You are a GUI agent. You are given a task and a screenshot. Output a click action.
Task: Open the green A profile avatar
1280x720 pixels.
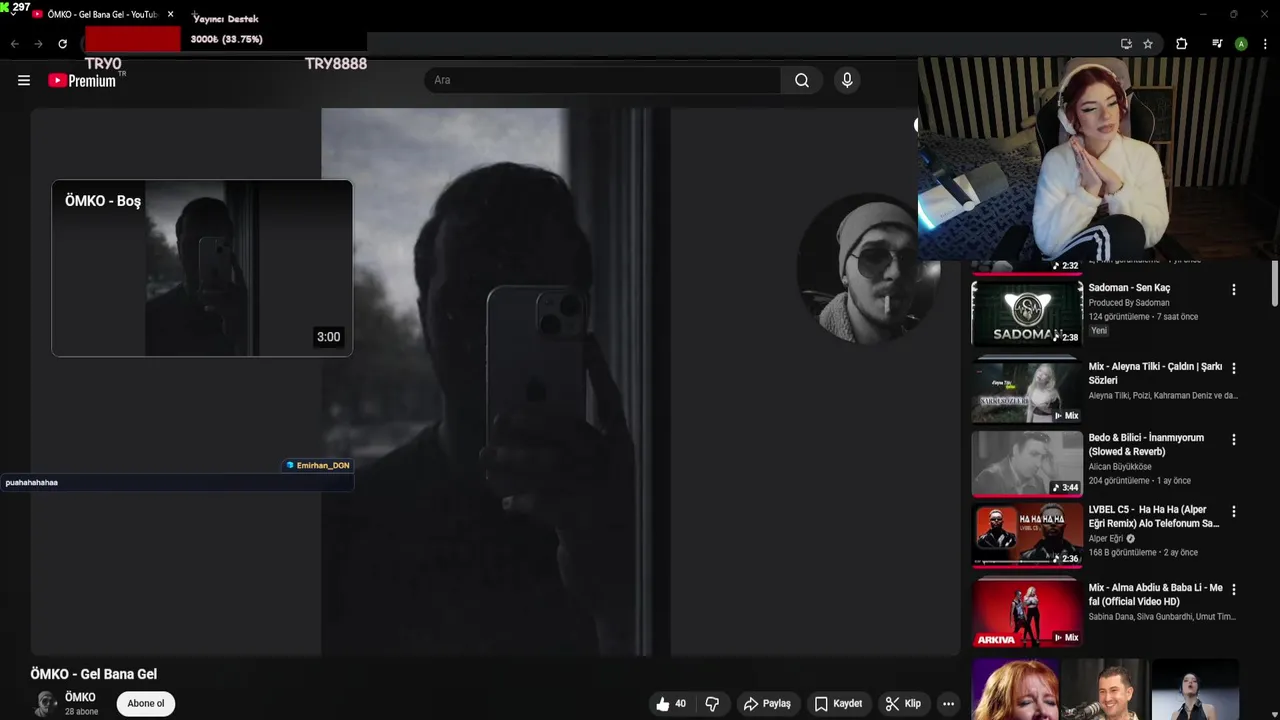(1241, 44)
